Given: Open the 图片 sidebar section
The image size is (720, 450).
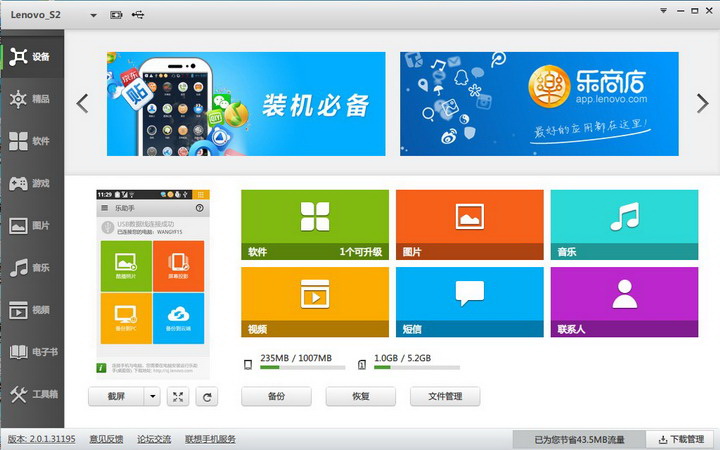Looking at the screenshot, I should [32, 225].
